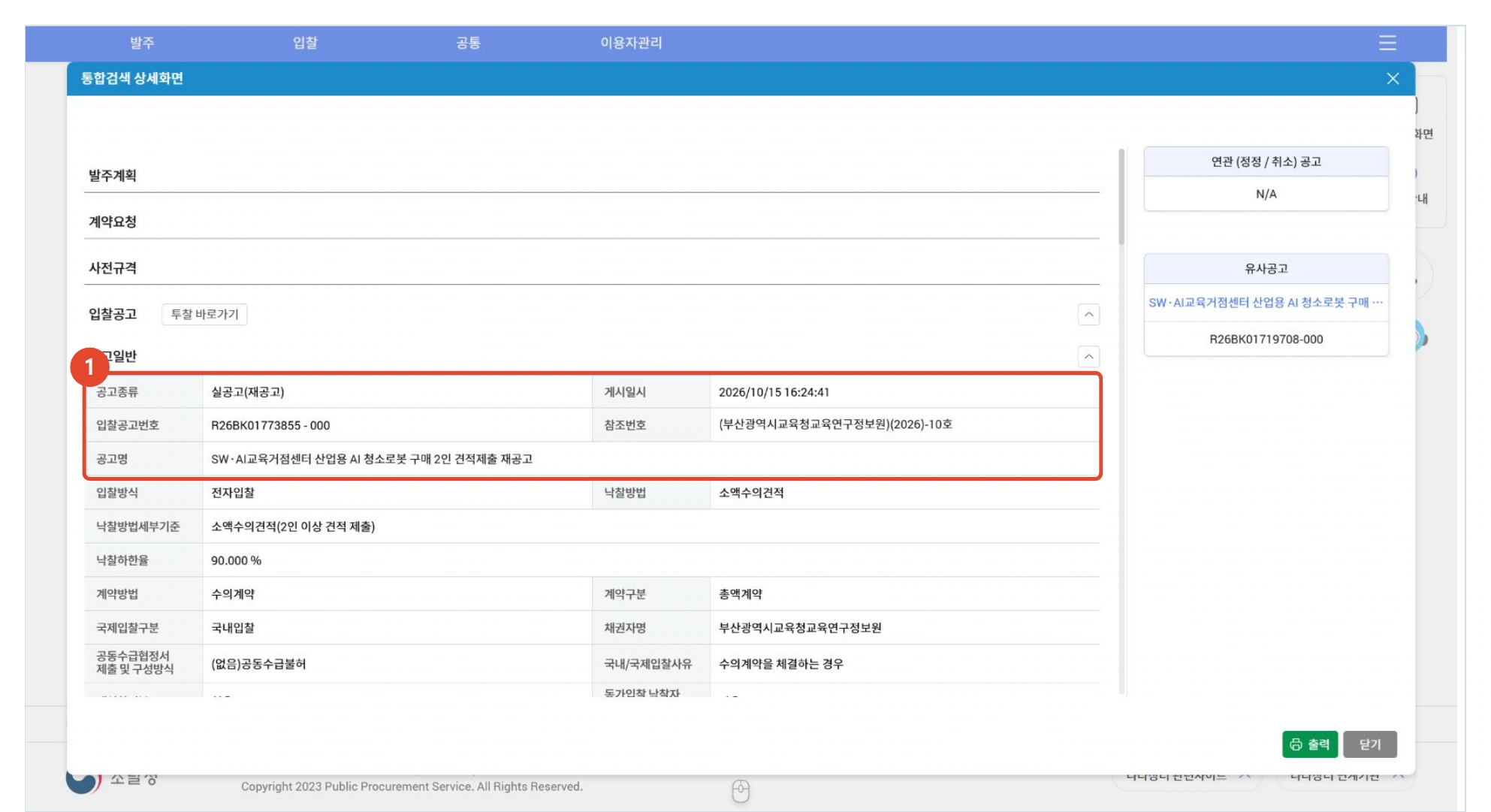This screenshot has width=1491, height=812.
Task: Click the 출력 print button
Action: click(1309, 744)
